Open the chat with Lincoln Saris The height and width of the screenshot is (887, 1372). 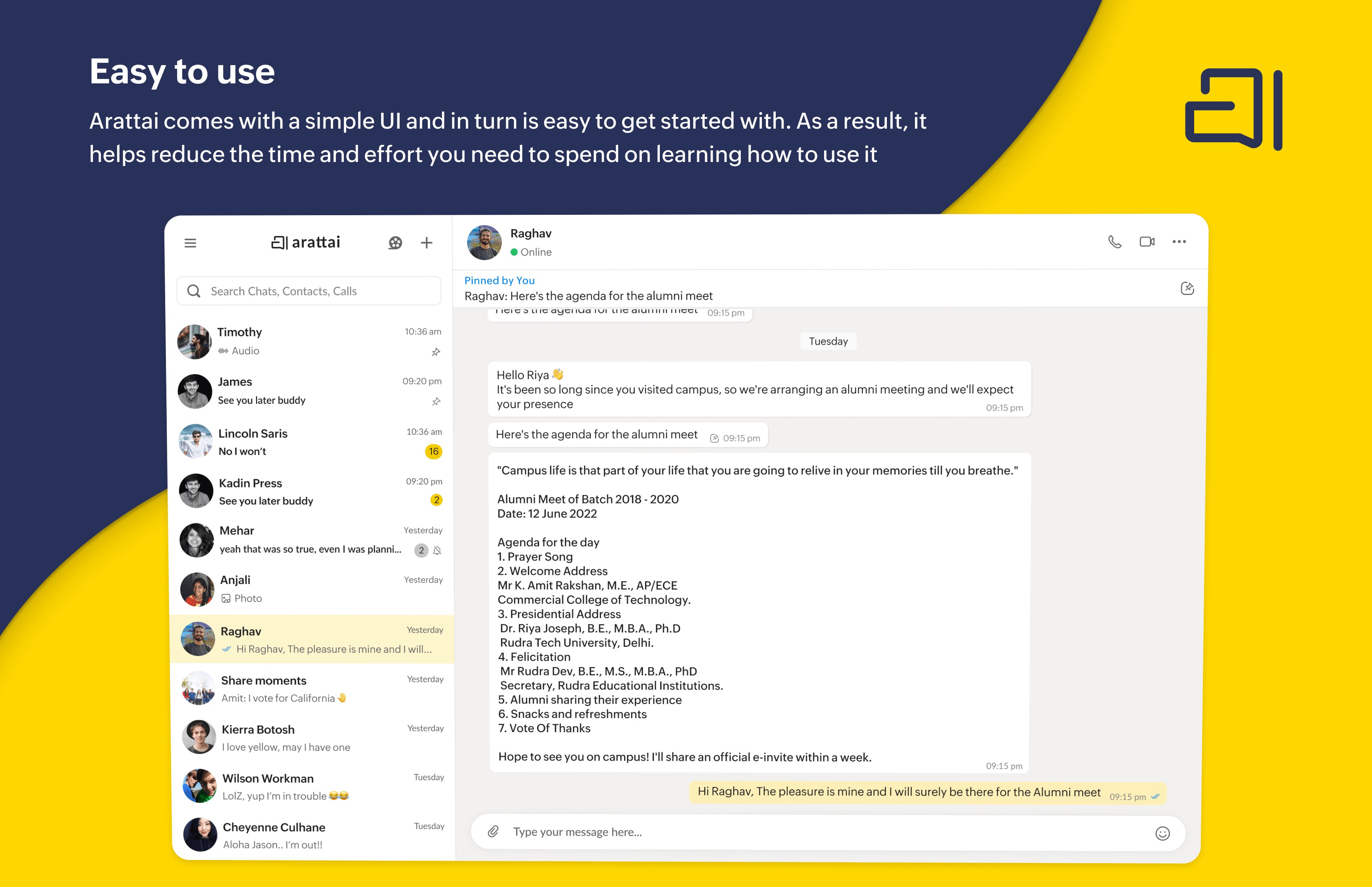pos(299,441)
